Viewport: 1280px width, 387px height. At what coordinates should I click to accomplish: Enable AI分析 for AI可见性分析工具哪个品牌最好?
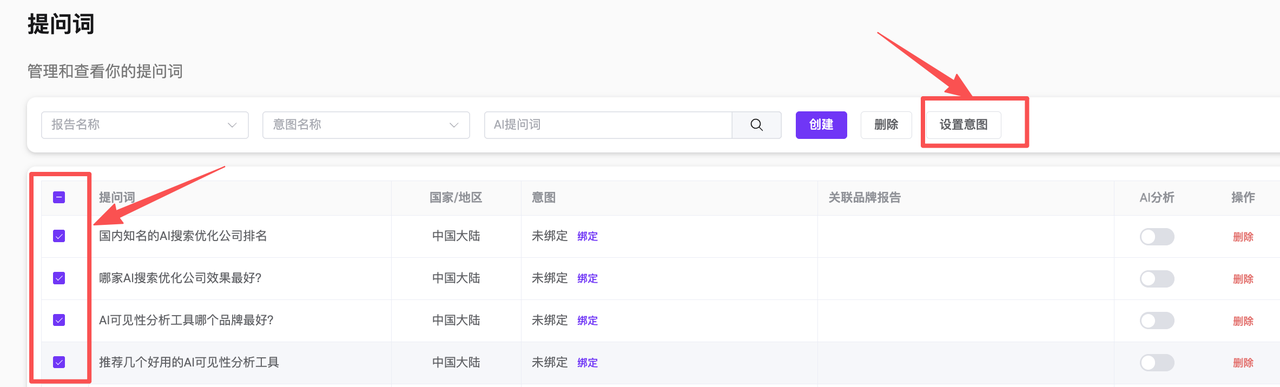point(1157,321)
